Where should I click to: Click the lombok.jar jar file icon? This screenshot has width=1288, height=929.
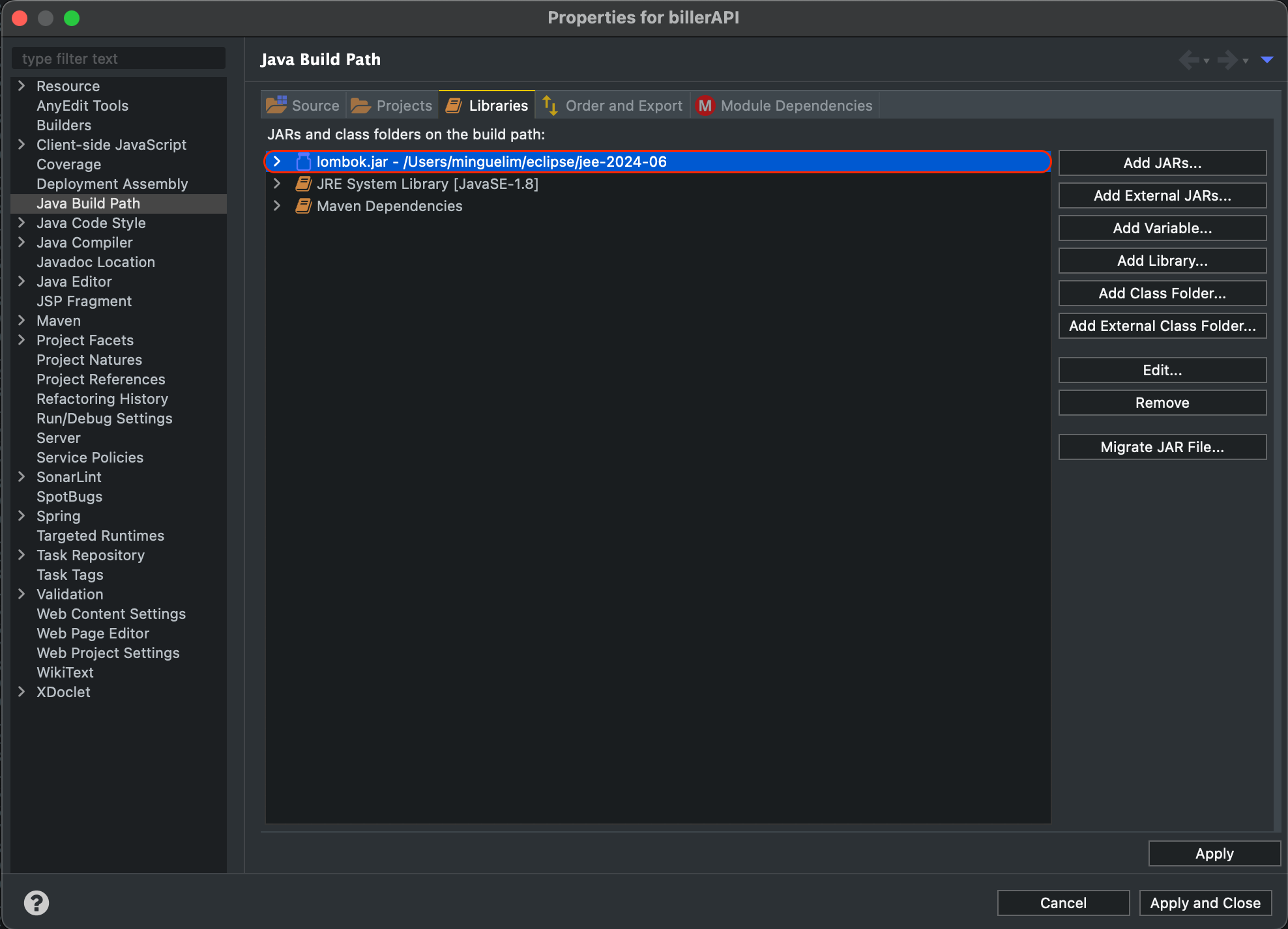pos(303,162)
